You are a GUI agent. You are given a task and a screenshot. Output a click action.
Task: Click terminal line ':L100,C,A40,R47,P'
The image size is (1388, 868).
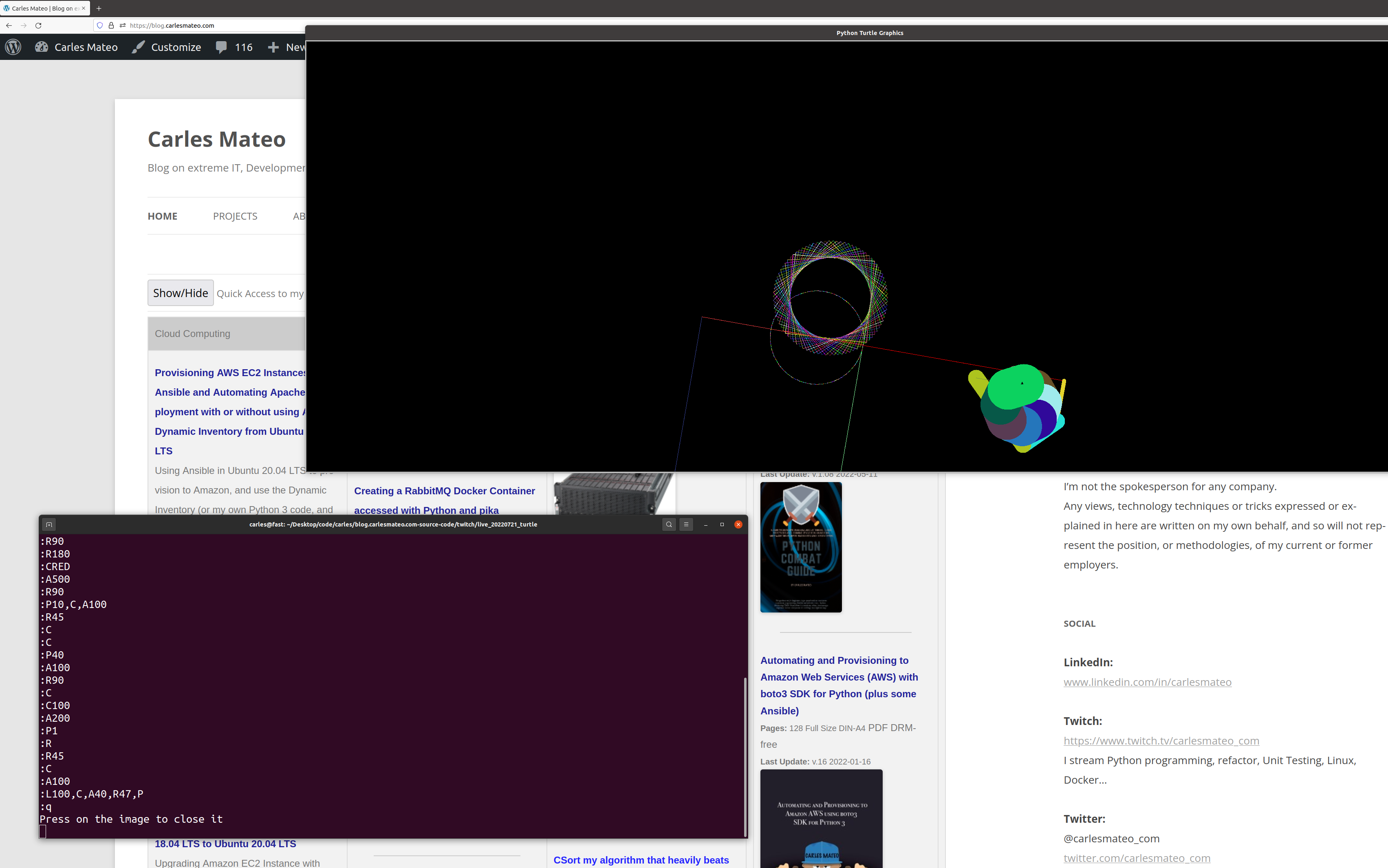(x=91, y=794)
